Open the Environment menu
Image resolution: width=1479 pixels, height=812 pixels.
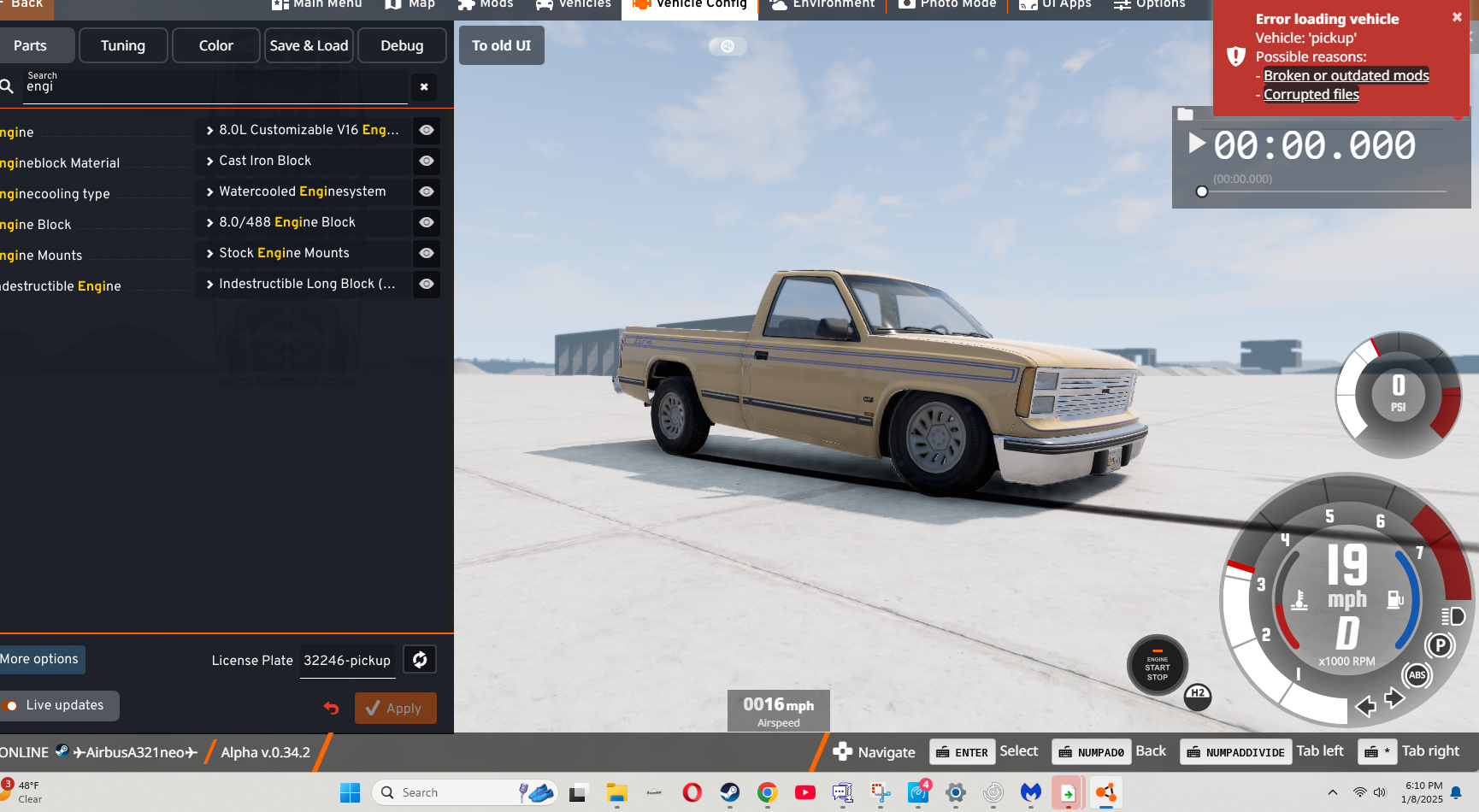[822, 5]
